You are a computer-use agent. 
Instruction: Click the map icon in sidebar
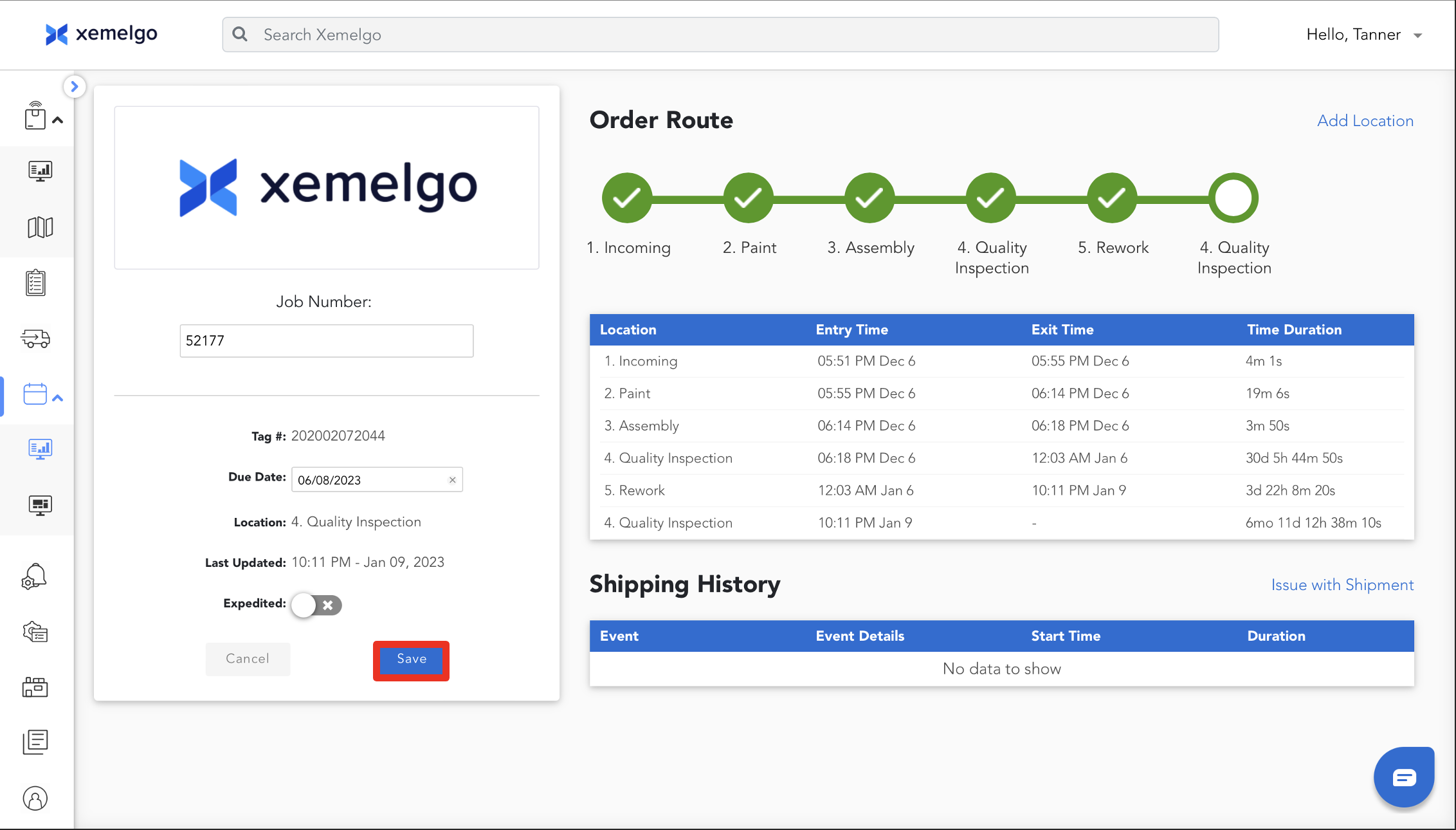[40, 227]
